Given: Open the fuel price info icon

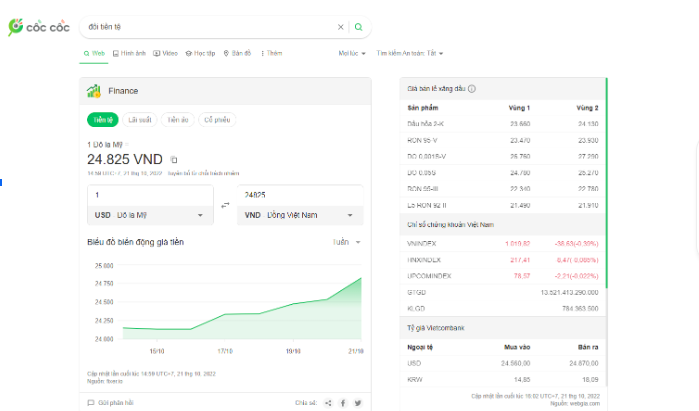Looking at the screenshot, I should (472, 89).
